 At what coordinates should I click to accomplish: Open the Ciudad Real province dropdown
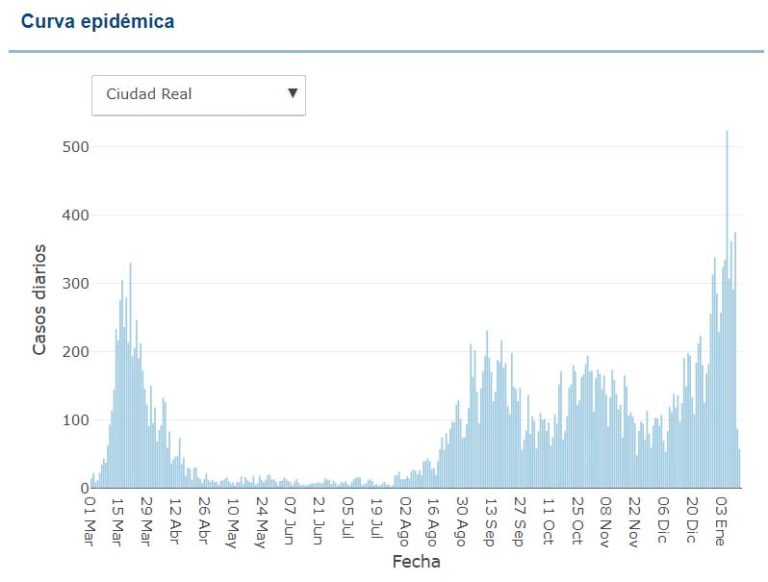click(x=198, y=94)
